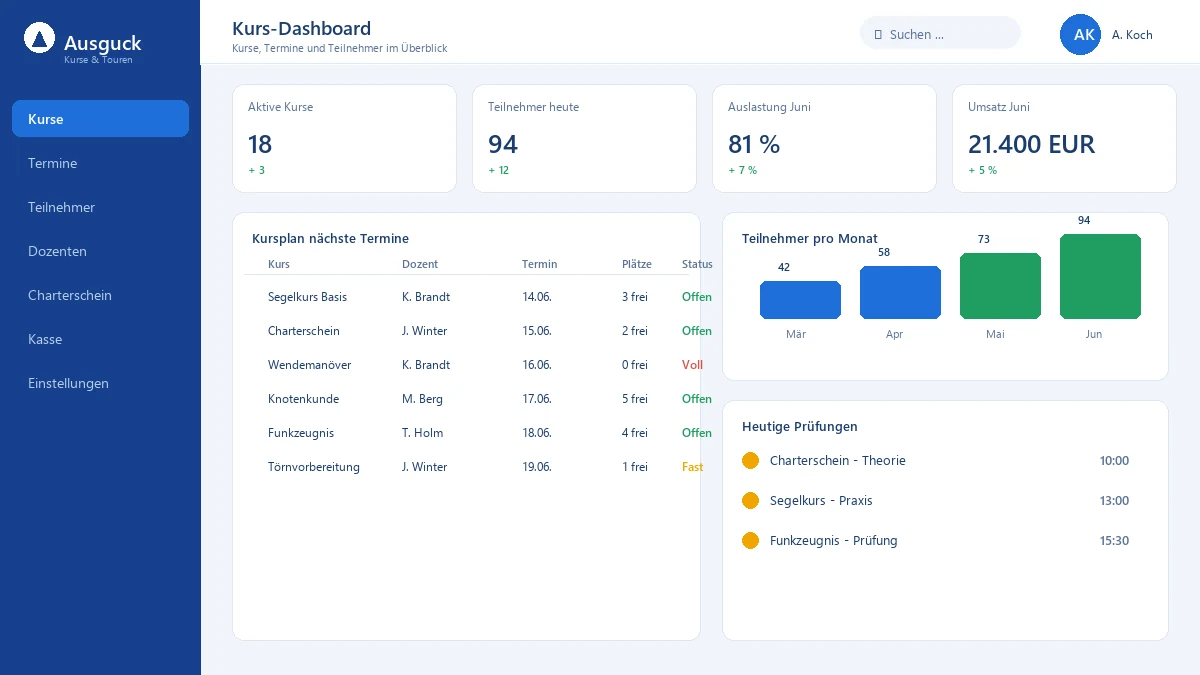Image resolution: width=1200 pixels, height=675 pixels.
Task: Open Einstellungen in the sidebar
Action: pos(100,383)
